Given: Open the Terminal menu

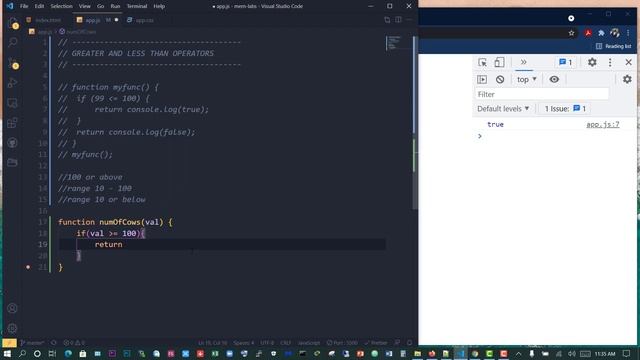Looking at the screenshot, I should (137, 6).
